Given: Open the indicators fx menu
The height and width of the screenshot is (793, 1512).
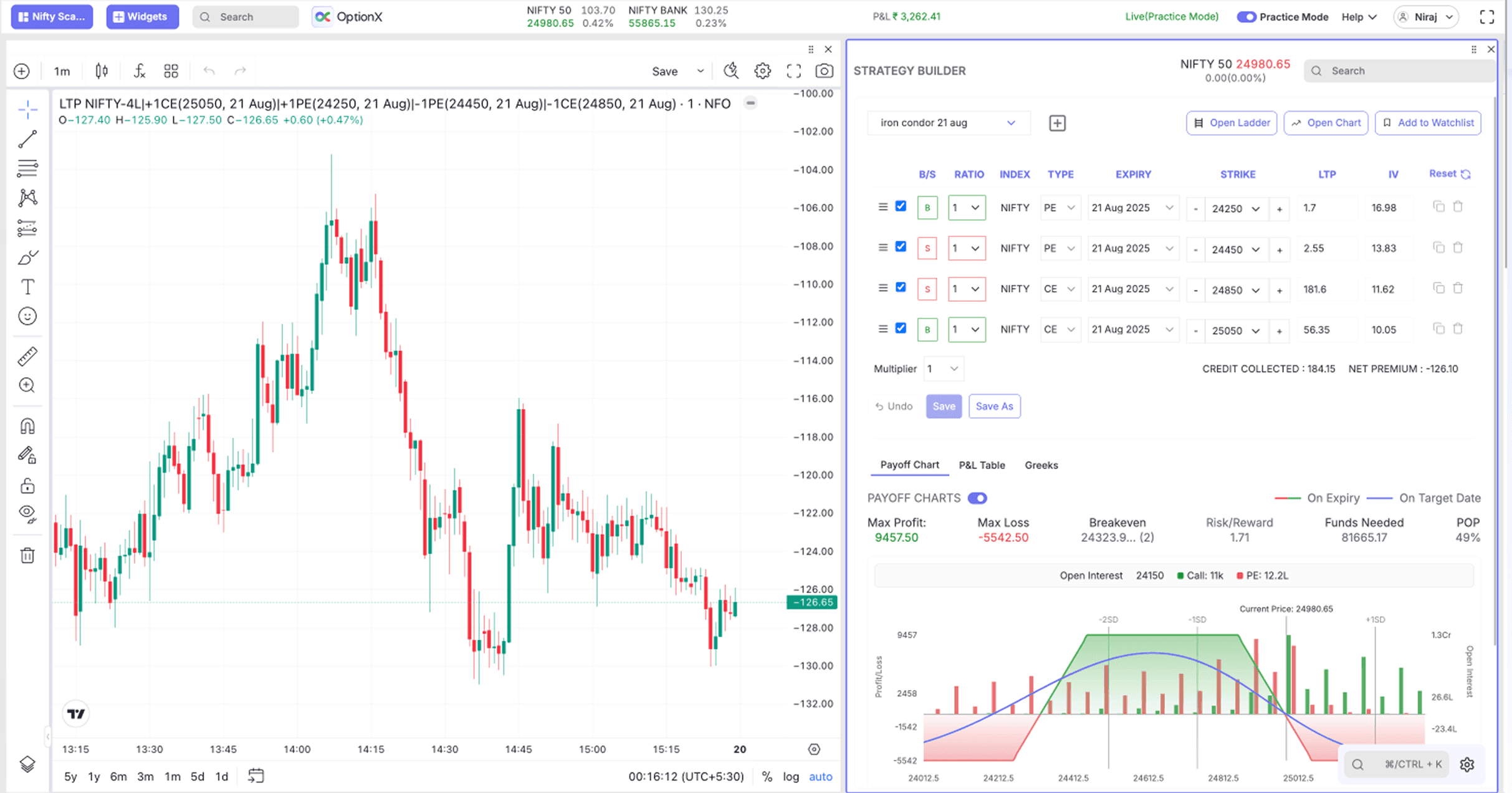Looking at the screenshot, I should [140, 71].
